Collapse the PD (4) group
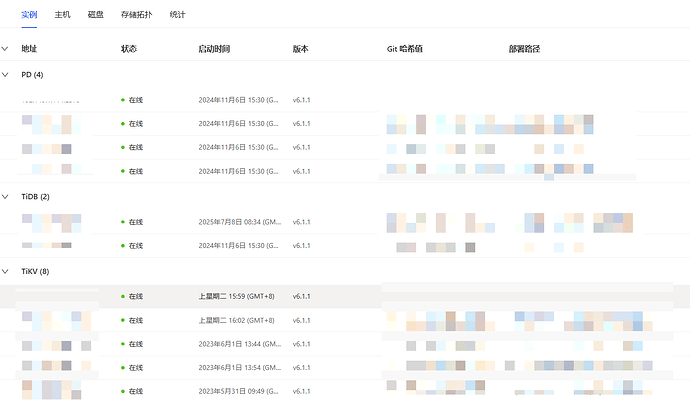 5,75
